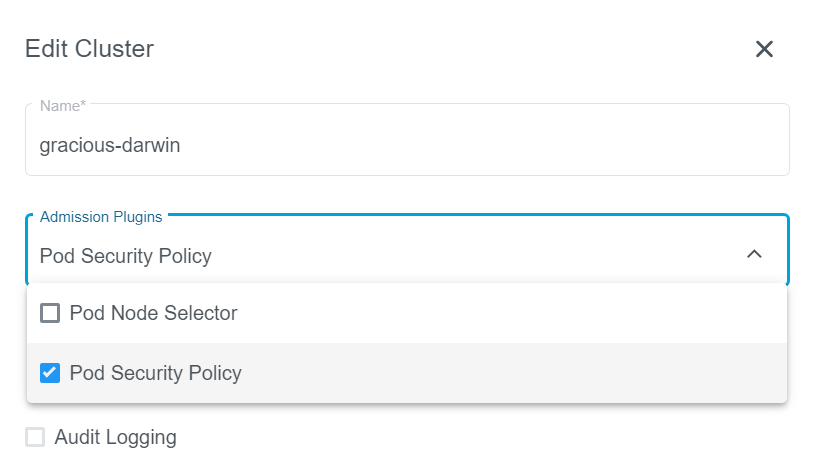Click the Edit Cluster dialog title

click(89, 48)
